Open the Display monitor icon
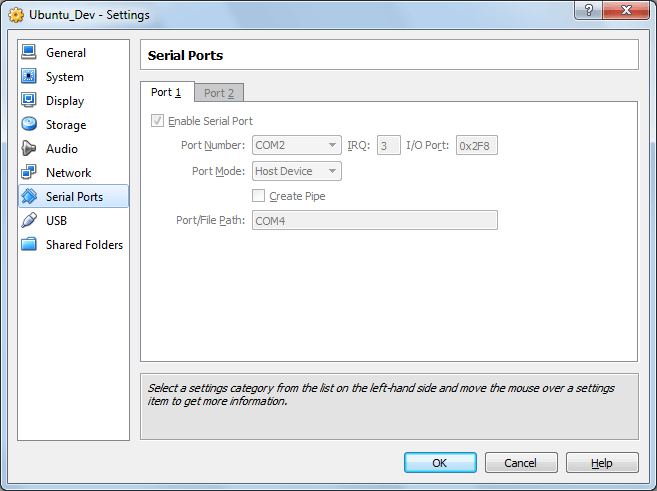657x491 pixels. point(29,101)
